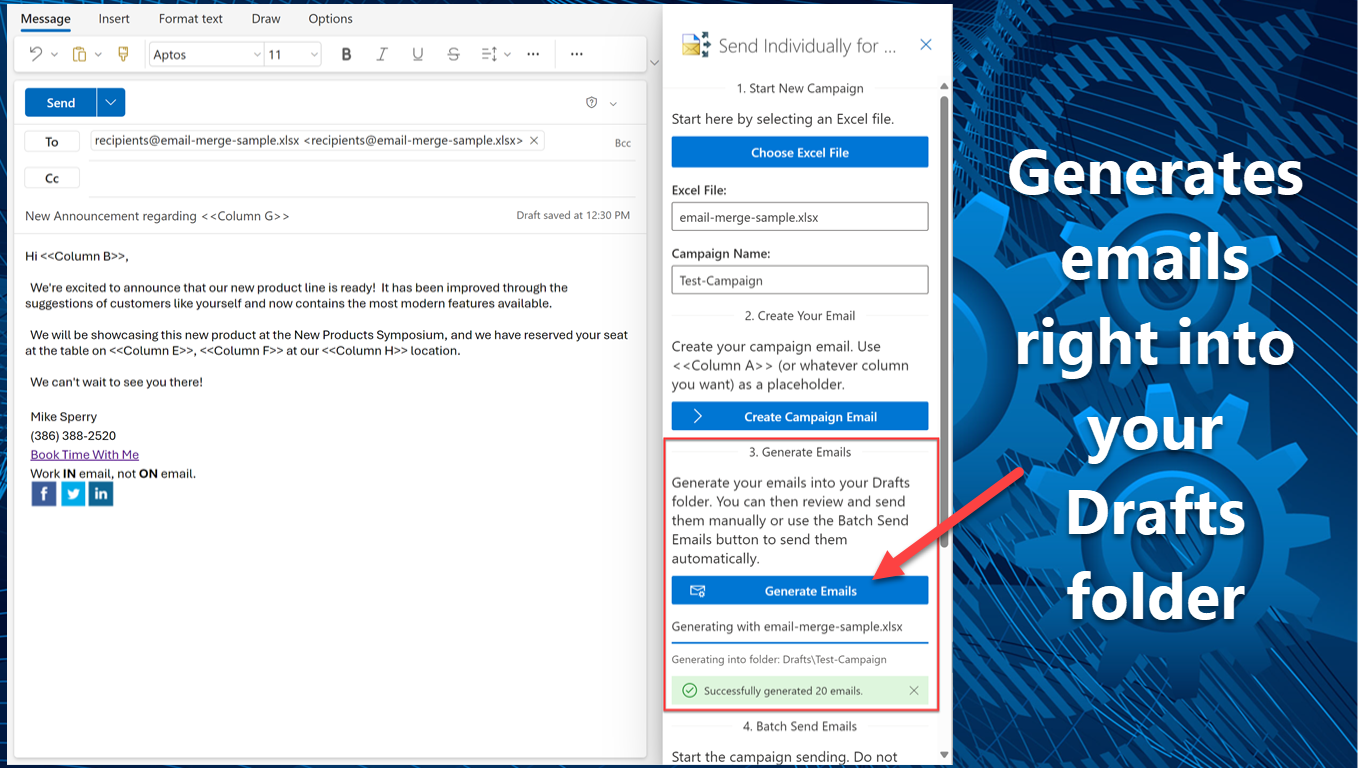Switch to the Insert tab
The height and width of the screenshot is (768, 1366).
[114, 19]
